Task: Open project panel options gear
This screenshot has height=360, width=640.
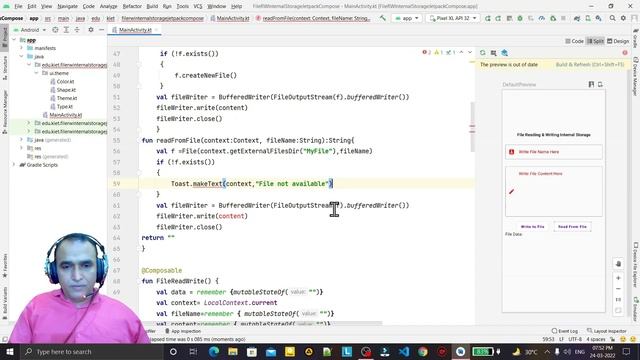Action: [x=91, y=30]
